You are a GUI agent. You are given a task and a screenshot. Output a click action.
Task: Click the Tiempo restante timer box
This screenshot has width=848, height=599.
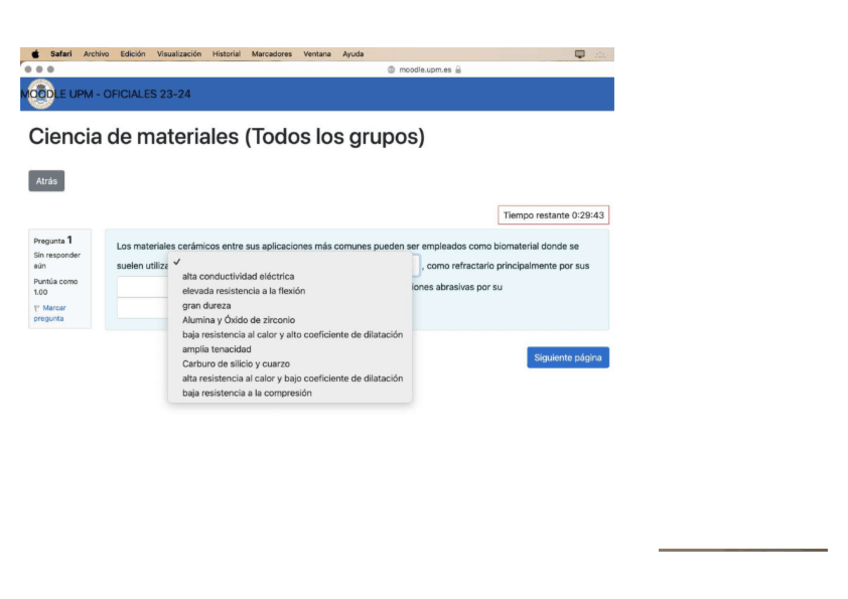[553, 215]
